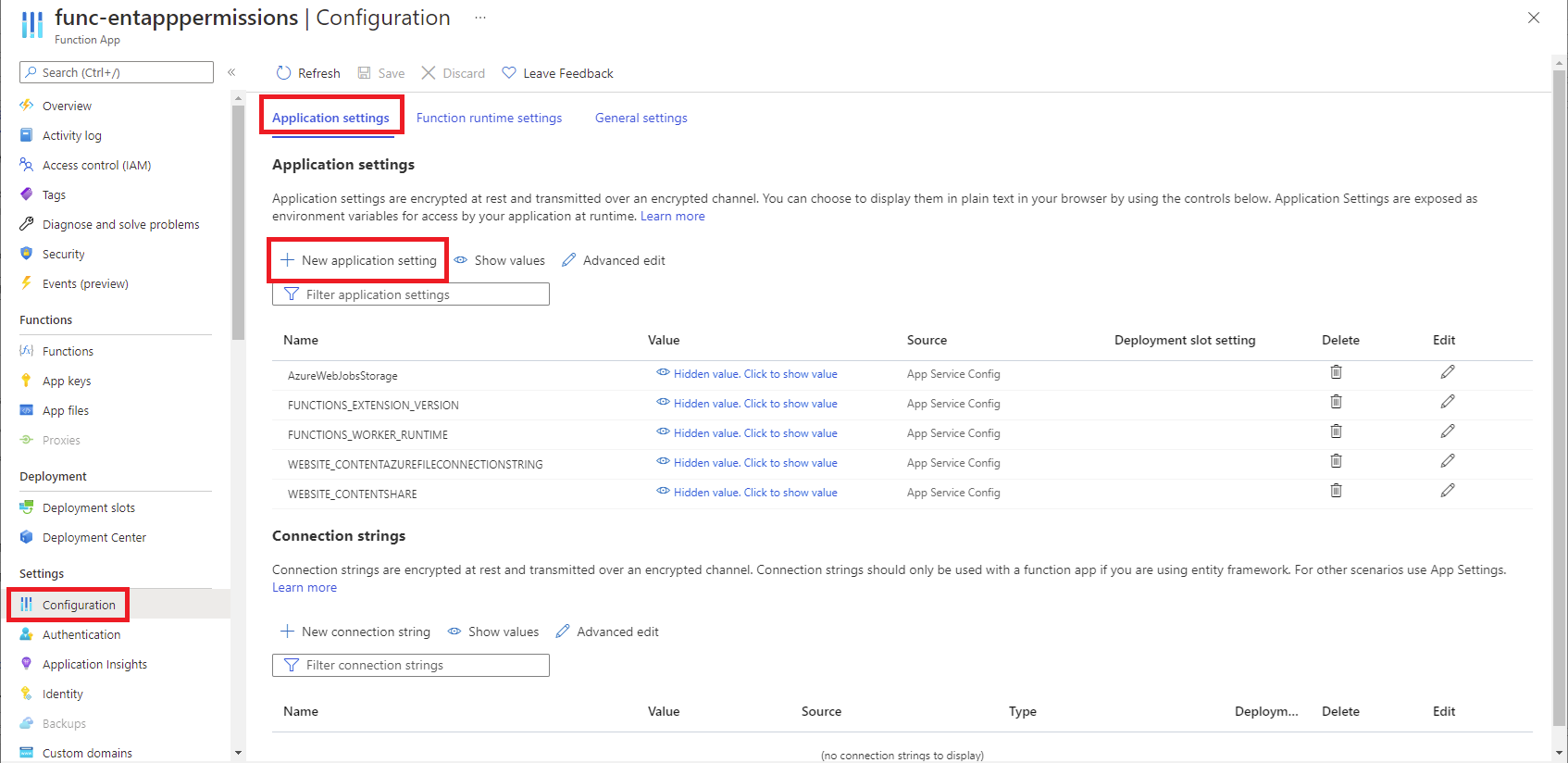1568x763 pixels.
Task: Open Advanced edit for connection strings
Action: click(x=607, y=632)
